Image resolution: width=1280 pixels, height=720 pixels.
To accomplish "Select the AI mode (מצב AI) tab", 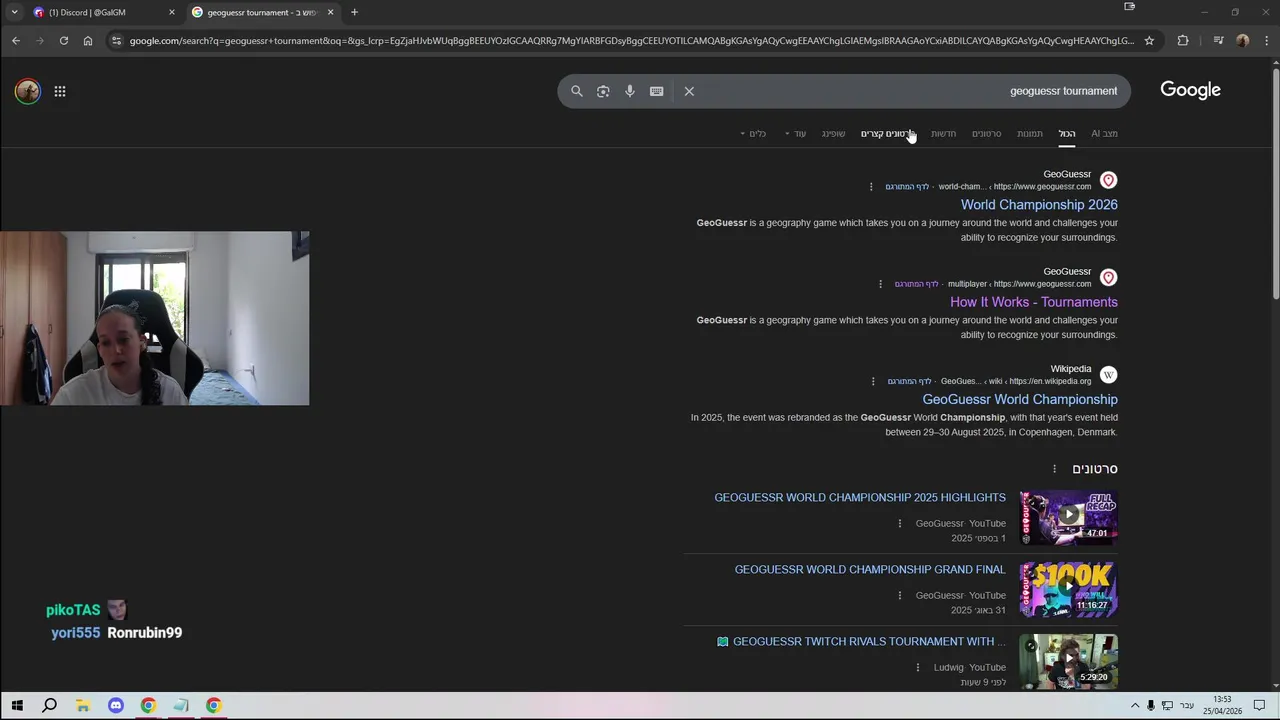I will [x=1104, y=134].
